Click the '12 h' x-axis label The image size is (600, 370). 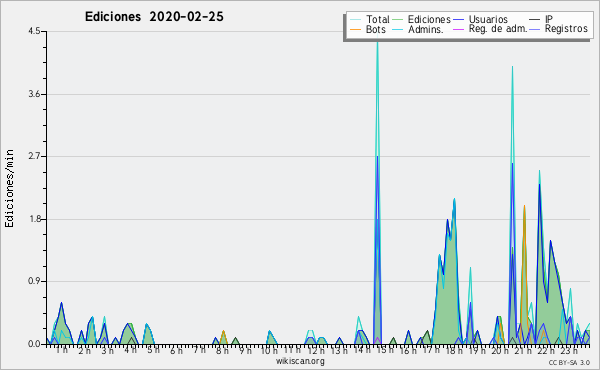[316, 350]
